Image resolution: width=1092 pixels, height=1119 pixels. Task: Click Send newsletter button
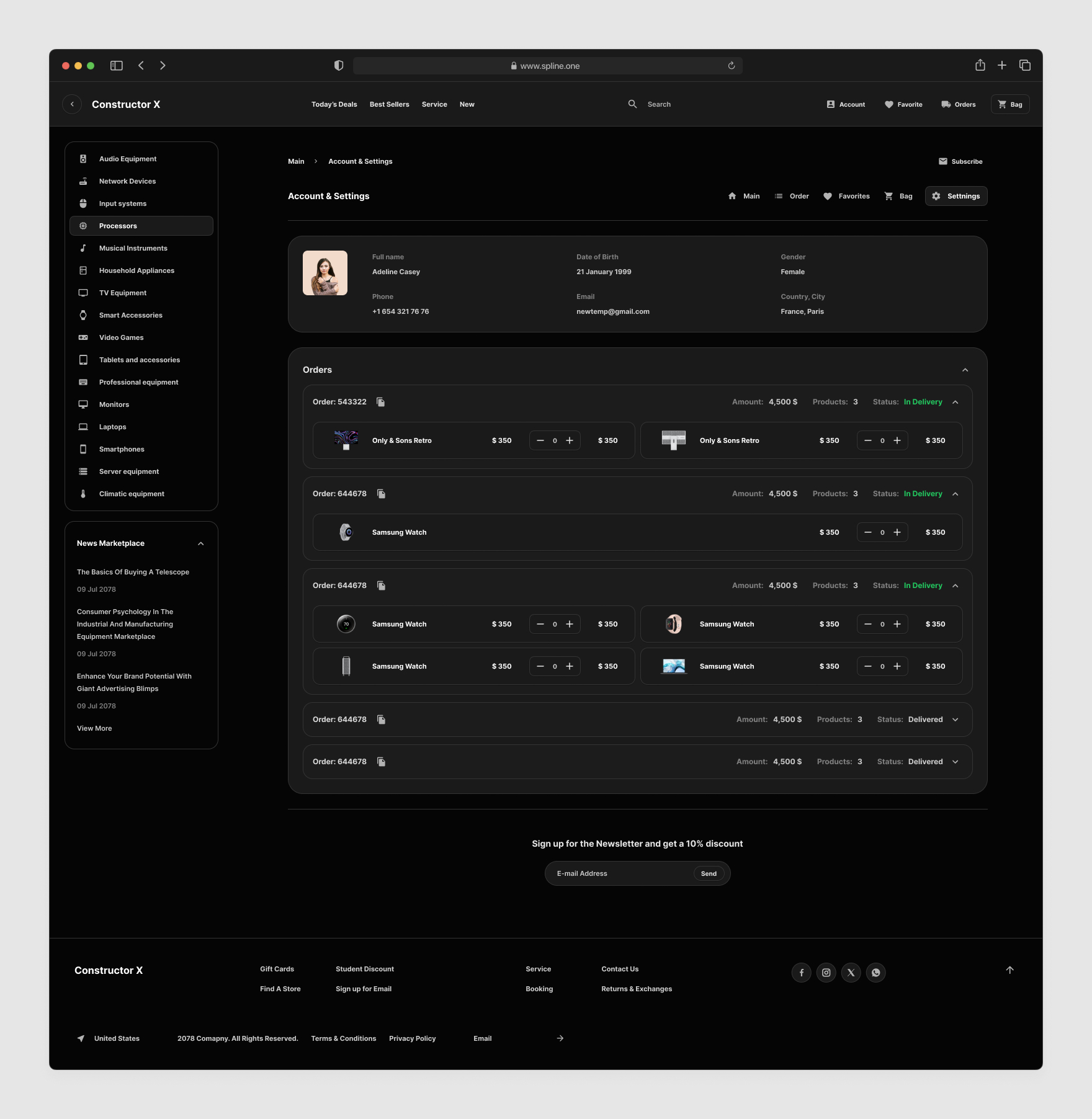click(x=709, y=873)
